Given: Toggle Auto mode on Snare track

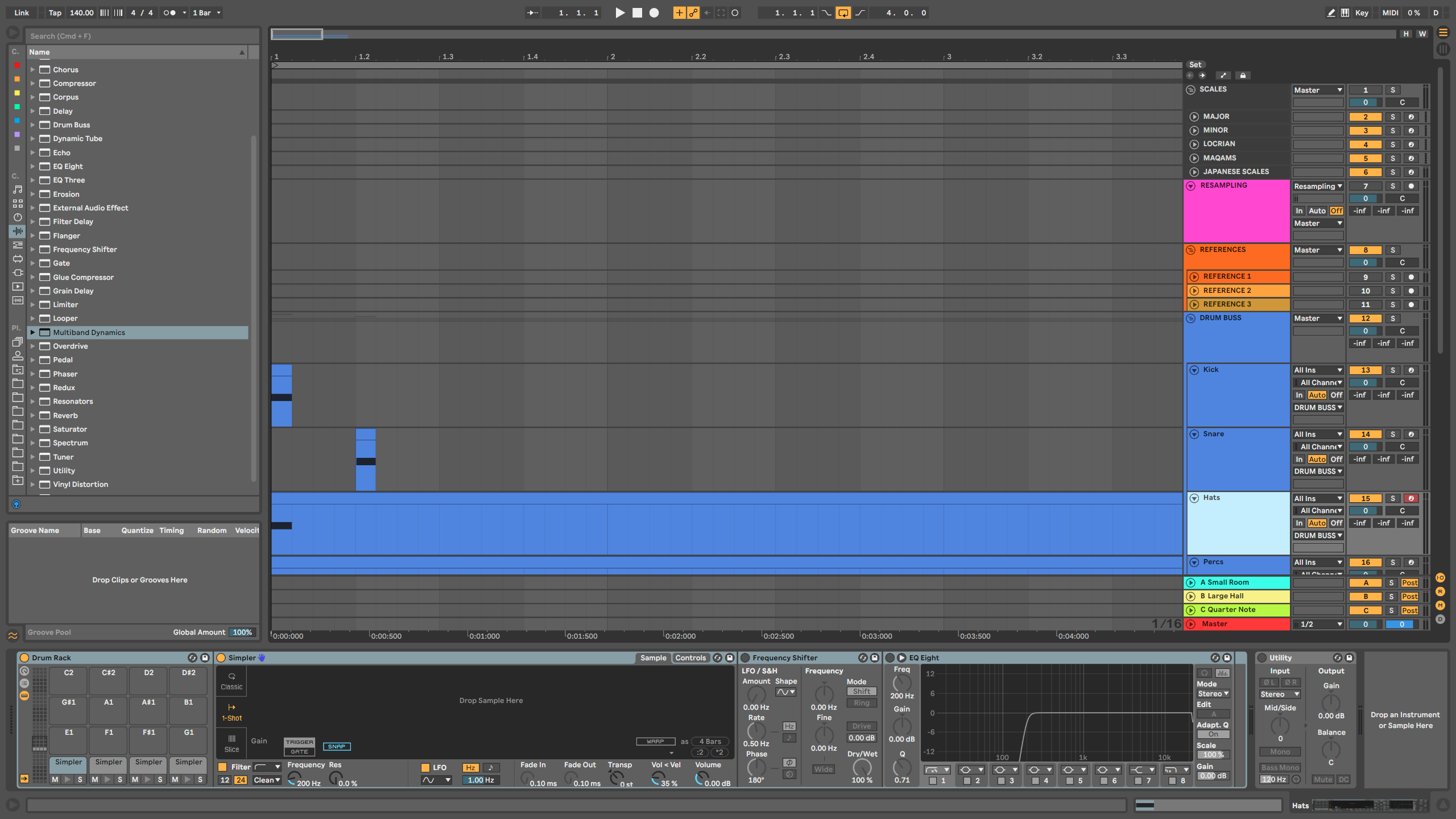Looking at the screenshot, I should click(1317, 459).
